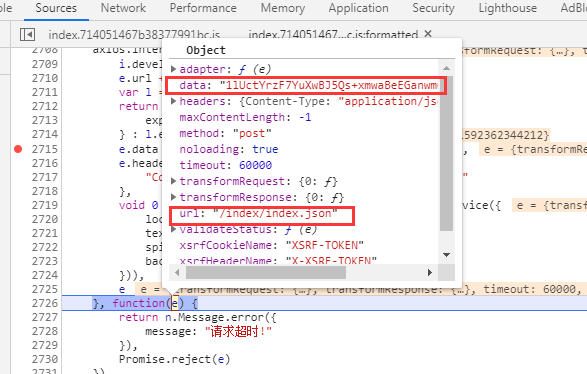Image resolution: width=587 pixels, height=374 pixels.
Task: Click the method value "post"
Action: click(252, 133)
